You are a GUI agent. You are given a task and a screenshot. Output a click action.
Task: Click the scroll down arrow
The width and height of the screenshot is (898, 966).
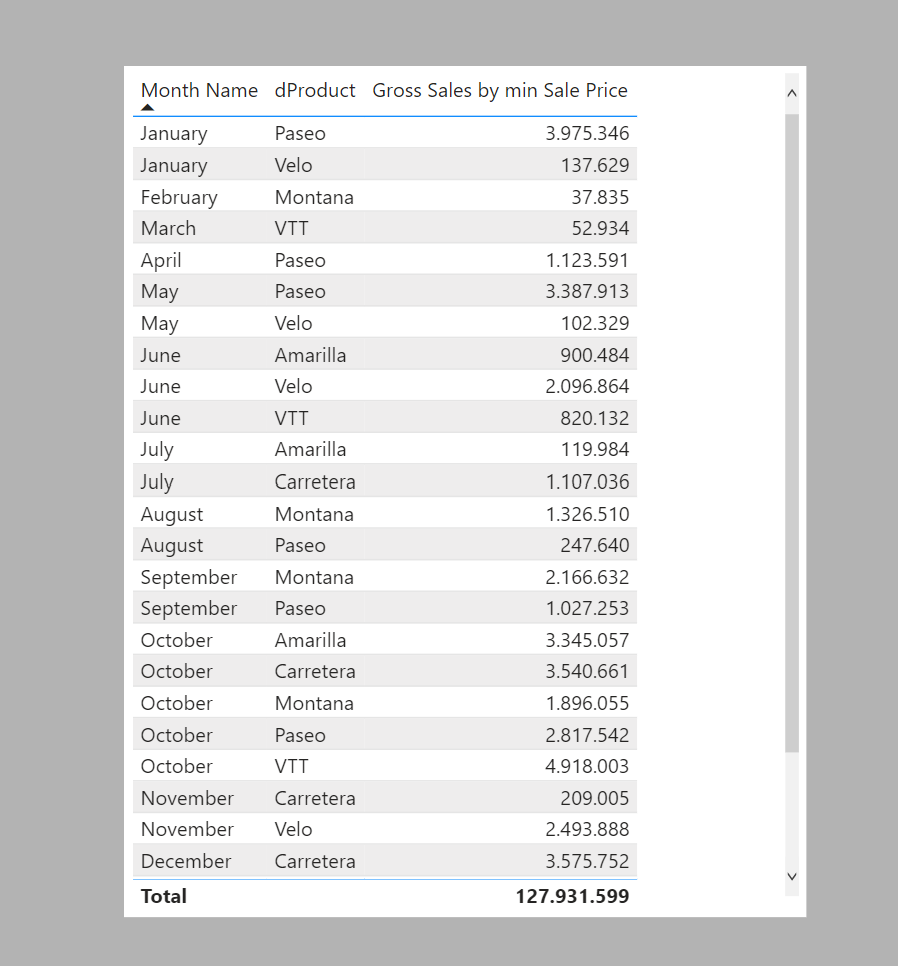click(792, 876)
